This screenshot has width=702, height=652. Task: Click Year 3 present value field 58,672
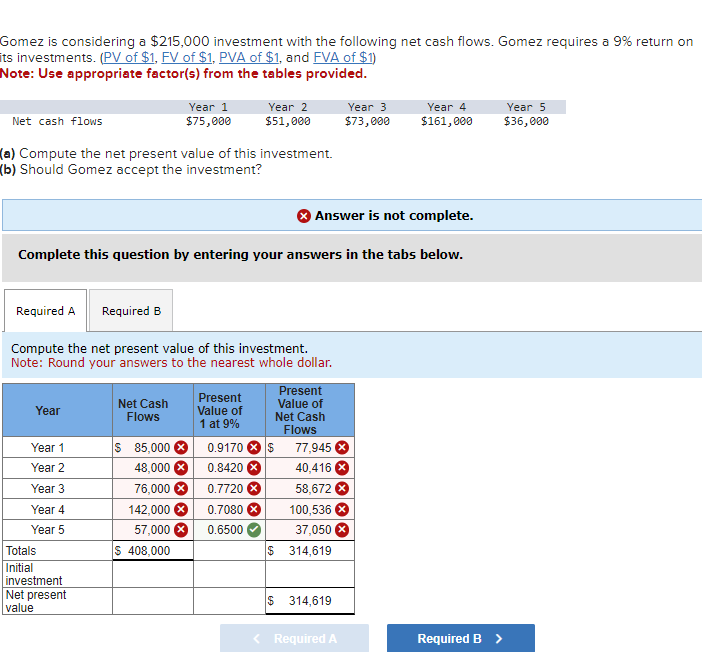coord(310,489)
